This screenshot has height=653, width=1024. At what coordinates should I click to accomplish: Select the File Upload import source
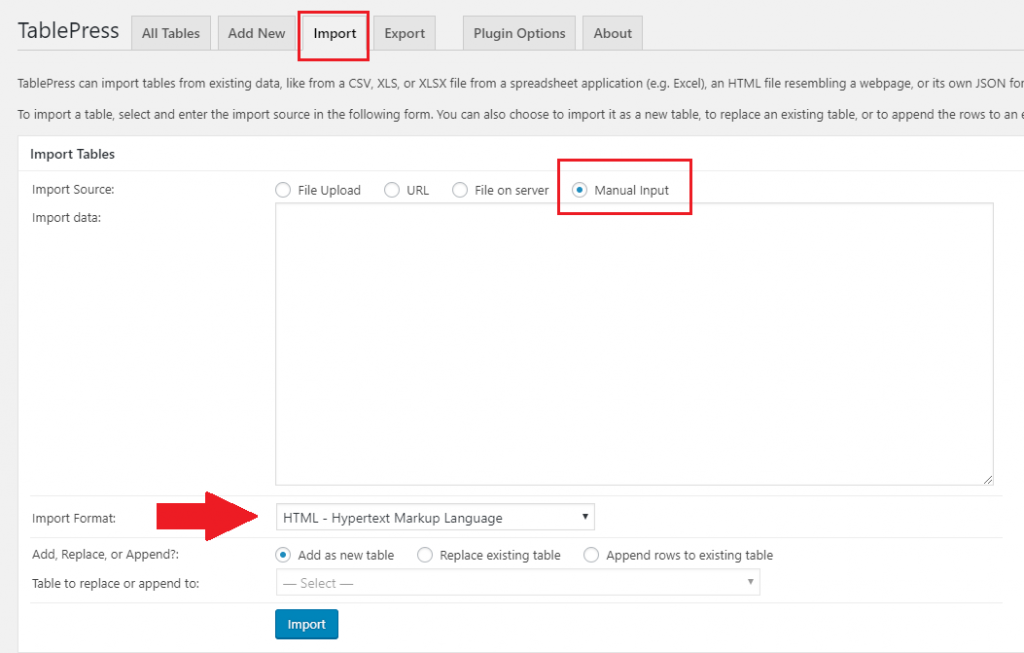coord(282,189)
